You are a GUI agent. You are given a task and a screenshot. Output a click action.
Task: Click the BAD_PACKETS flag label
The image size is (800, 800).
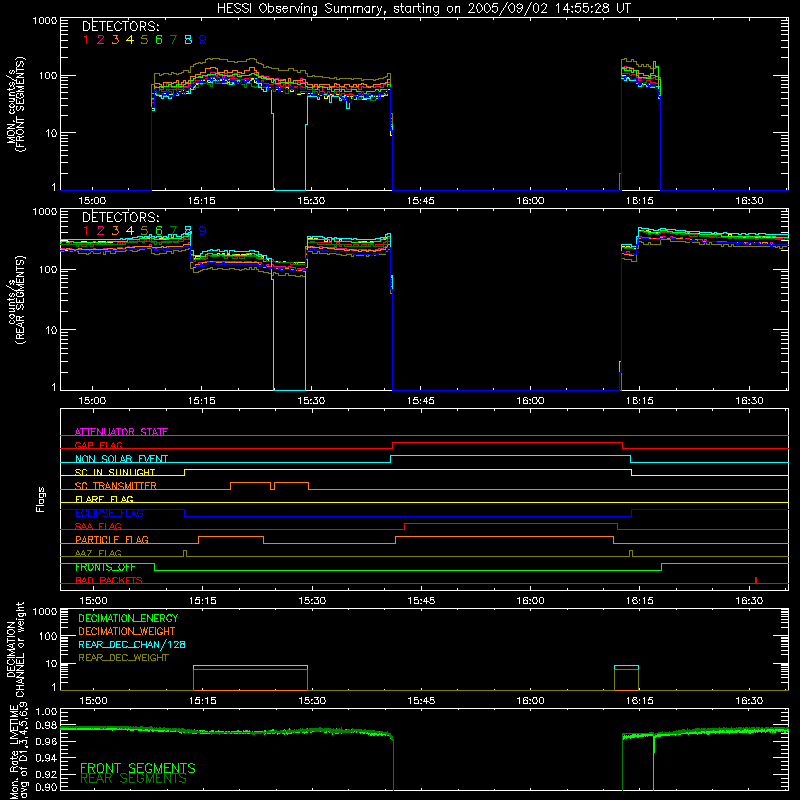point(109,580)
